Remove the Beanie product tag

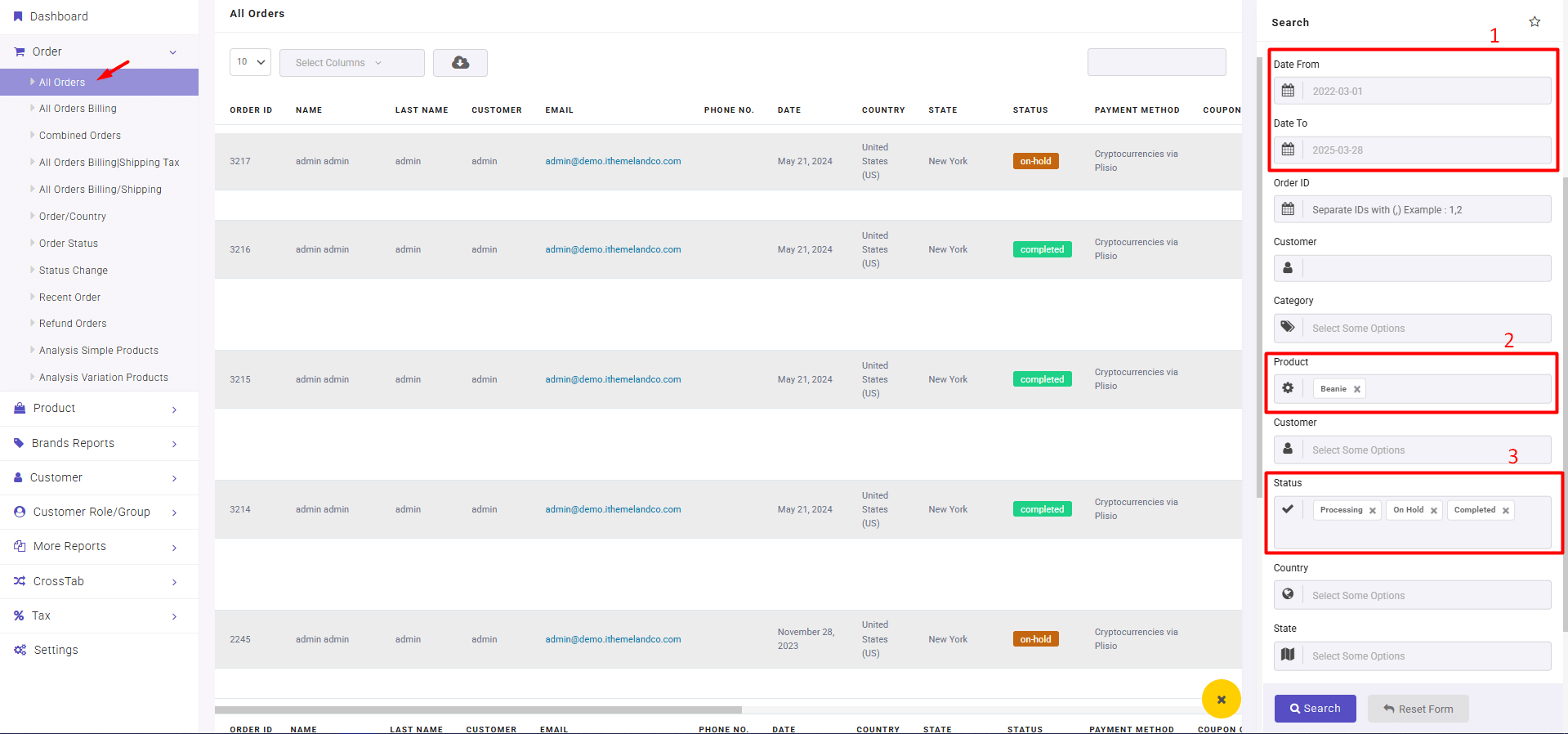(1357, 389)
